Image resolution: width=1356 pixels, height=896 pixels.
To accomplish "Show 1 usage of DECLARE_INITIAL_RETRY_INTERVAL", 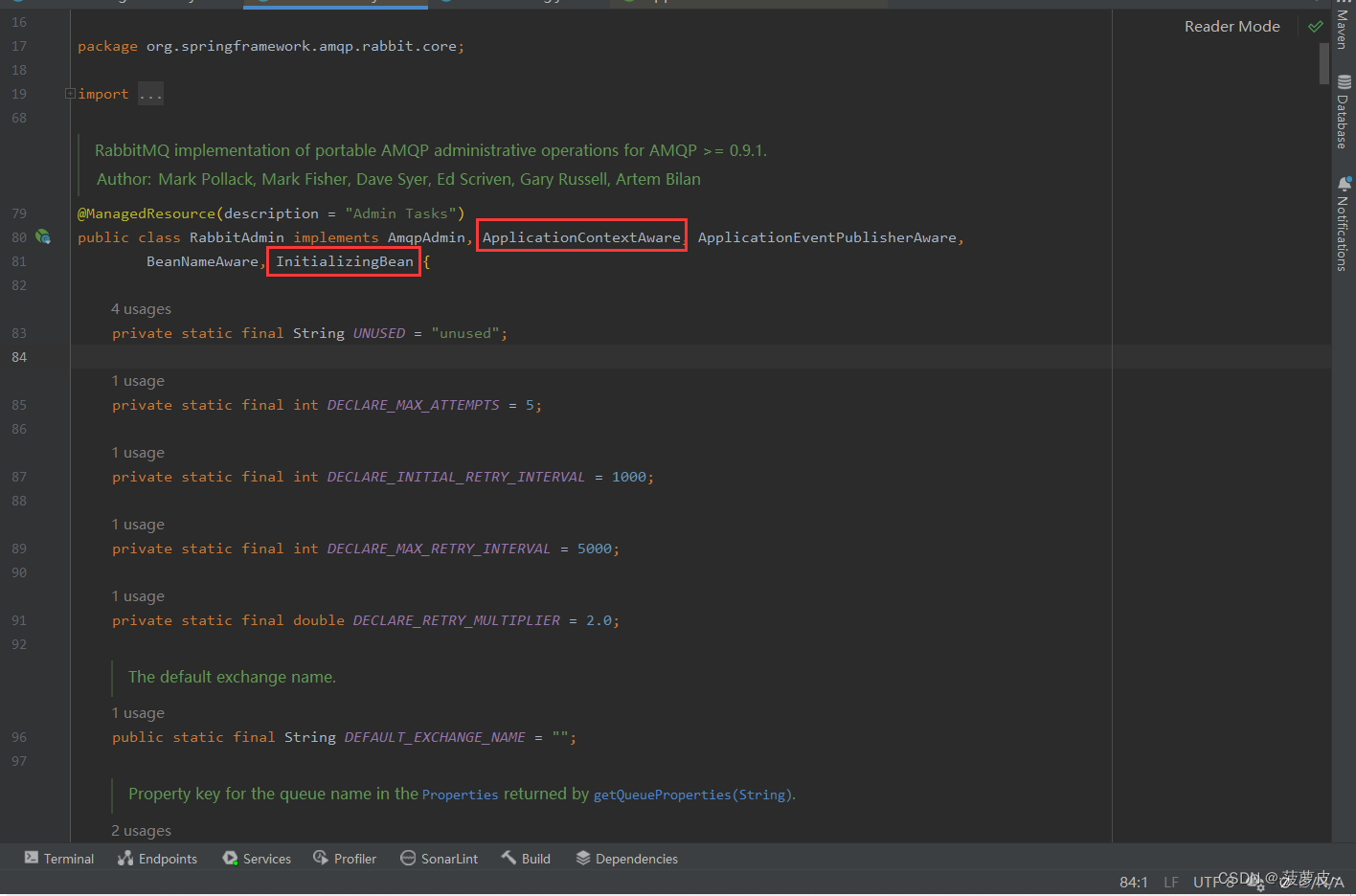I will pos(138,453).
